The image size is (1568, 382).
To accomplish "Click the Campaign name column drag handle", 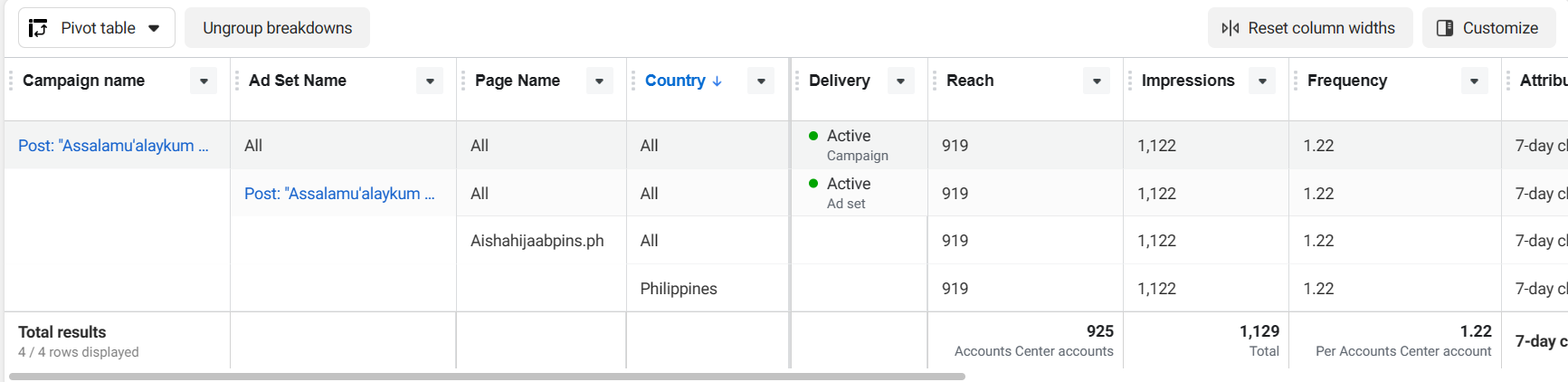I will (11, 81).
